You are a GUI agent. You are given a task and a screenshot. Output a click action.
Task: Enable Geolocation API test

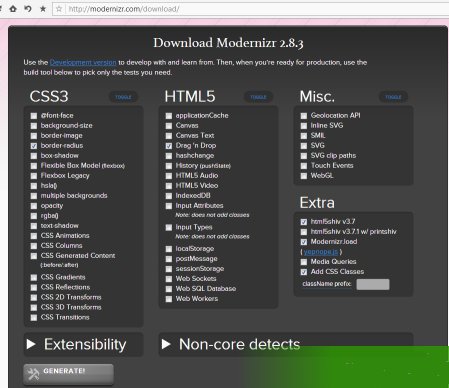pyautogui.click(x=304, y=116)
